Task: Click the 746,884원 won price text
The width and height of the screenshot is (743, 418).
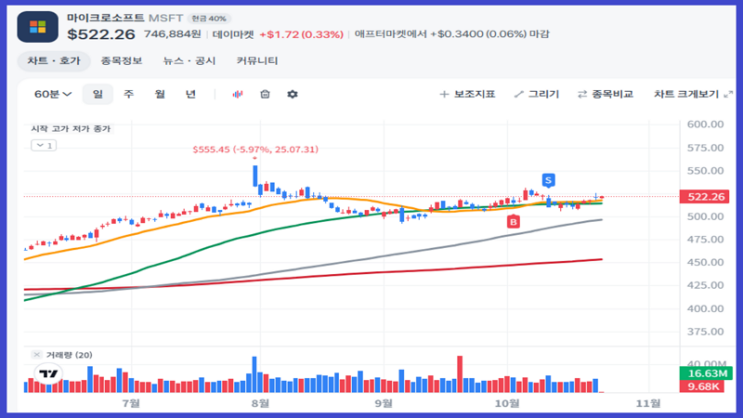Action: 172,34
